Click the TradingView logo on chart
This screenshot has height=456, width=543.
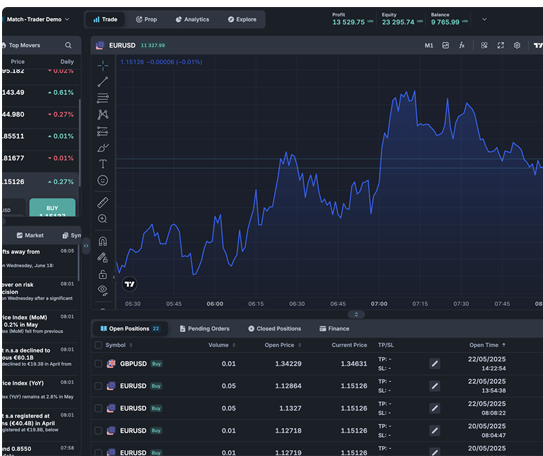point(130,284)
